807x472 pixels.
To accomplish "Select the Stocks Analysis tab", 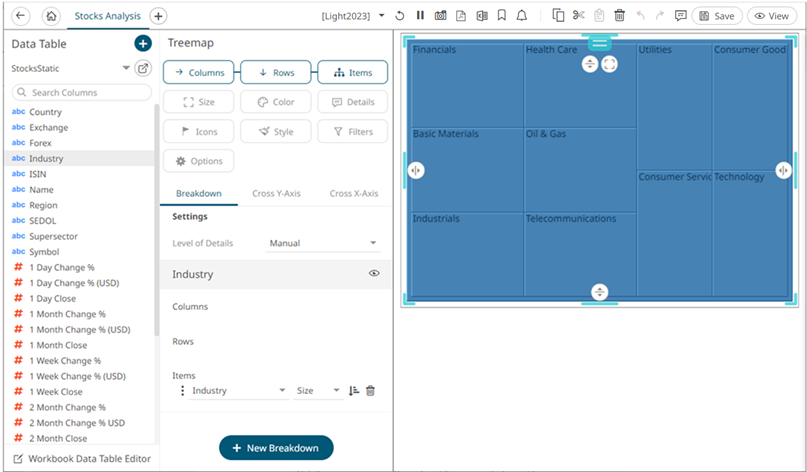I will point(108,16).
